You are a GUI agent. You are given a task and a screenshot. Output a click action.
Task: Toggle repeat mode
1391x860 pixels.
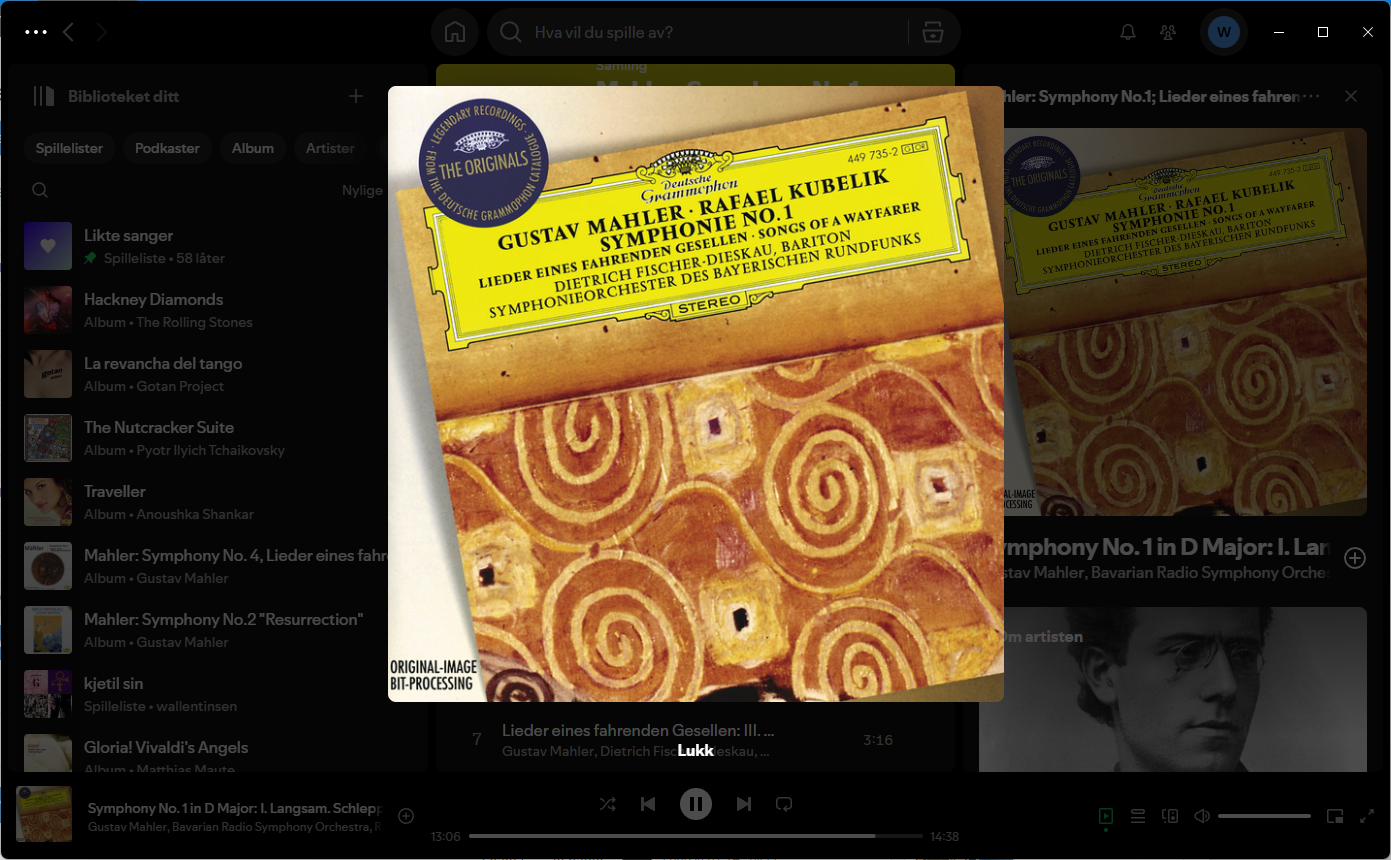coord(784,804)
